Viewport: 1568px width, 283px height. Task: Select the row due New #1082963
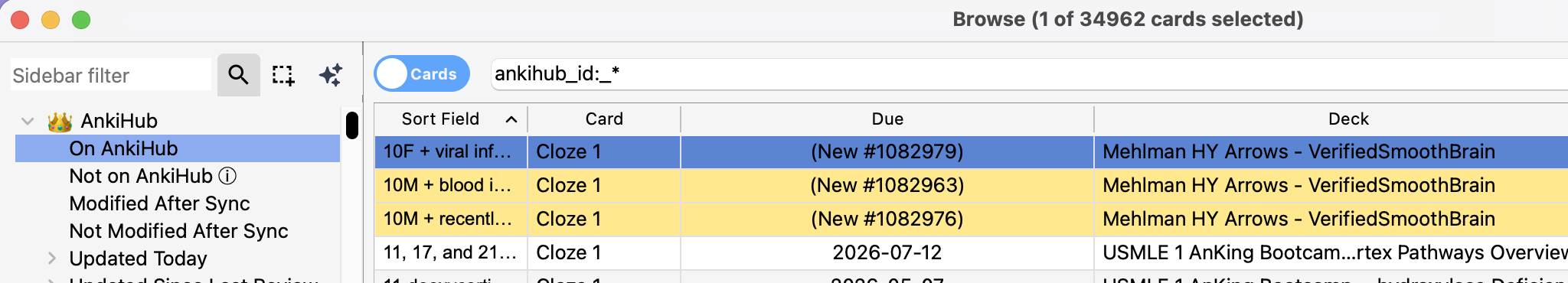[x=971, y=185]
